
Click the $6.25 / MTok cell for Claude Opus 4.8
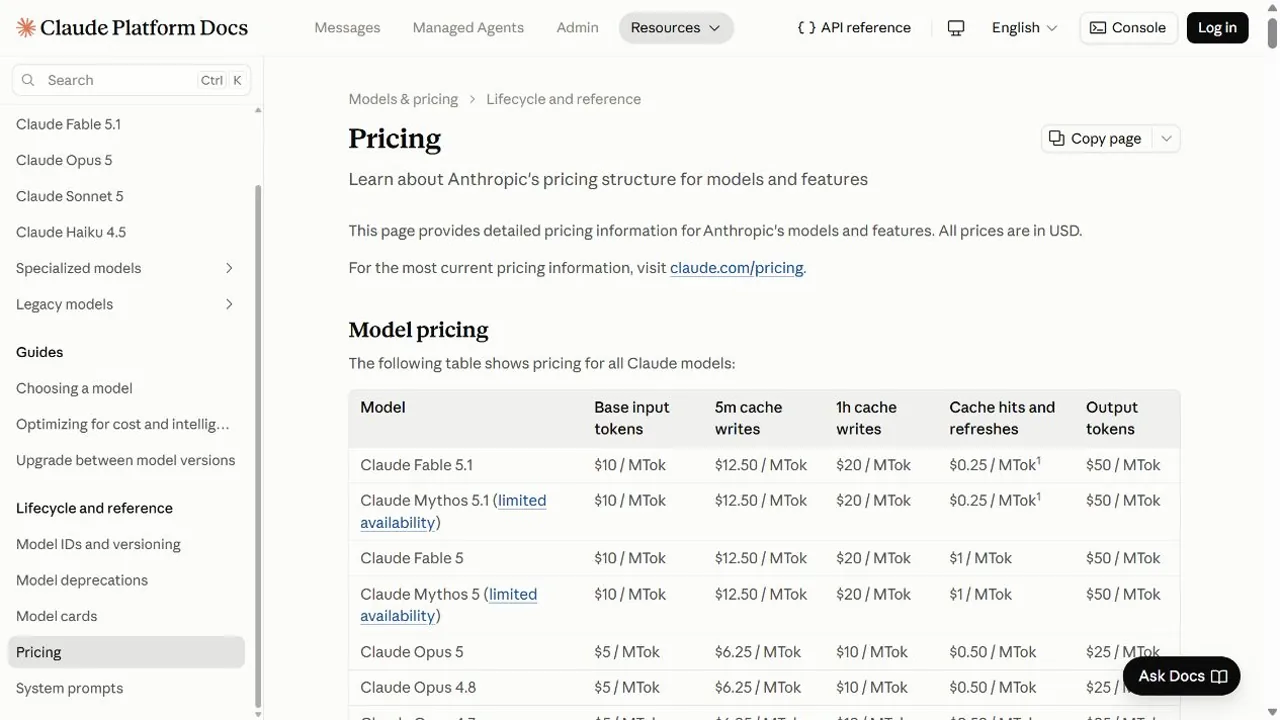pyautogui.click(x=758, y=688)
